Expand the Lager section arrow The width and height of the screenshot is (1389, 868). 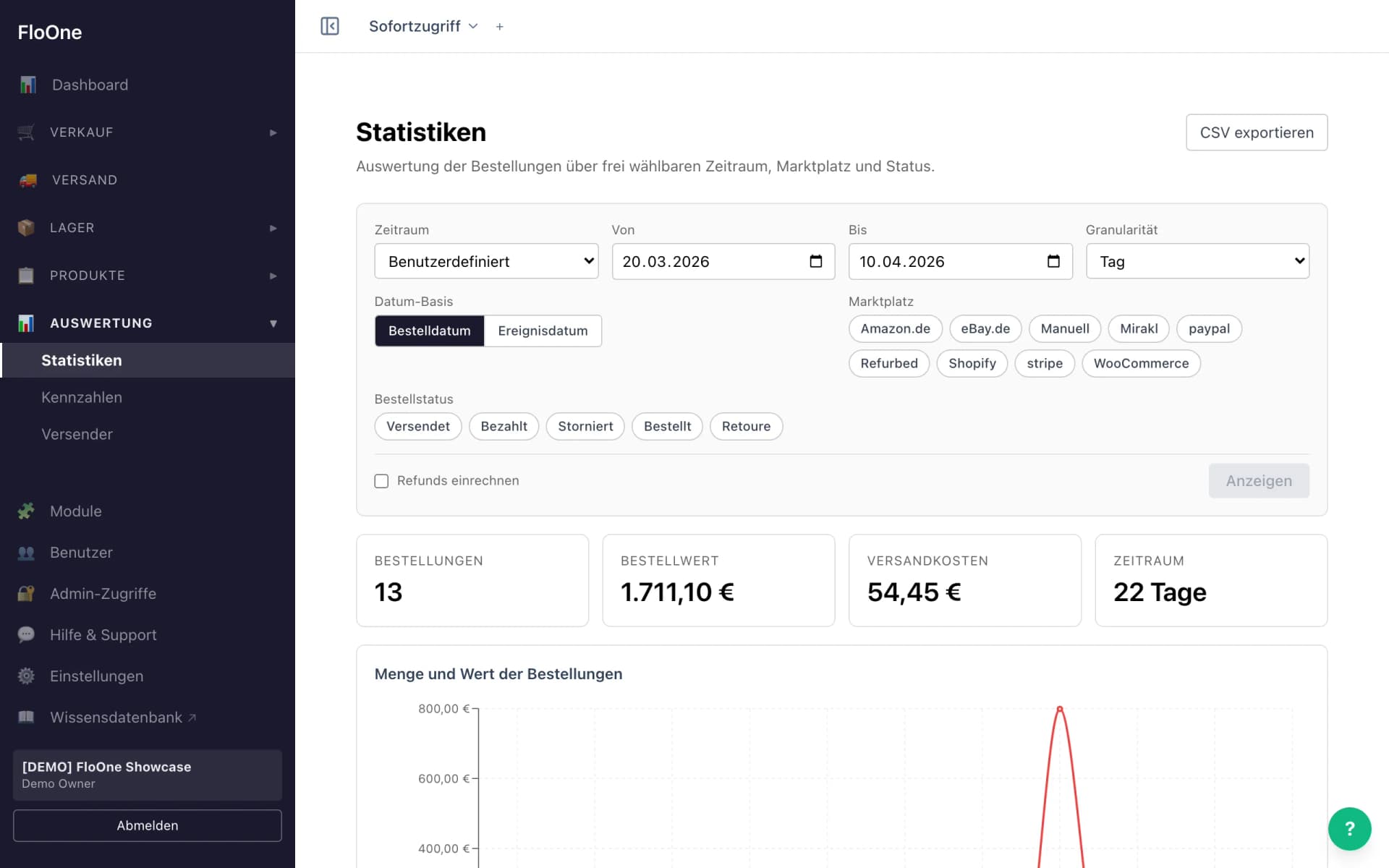273,228
